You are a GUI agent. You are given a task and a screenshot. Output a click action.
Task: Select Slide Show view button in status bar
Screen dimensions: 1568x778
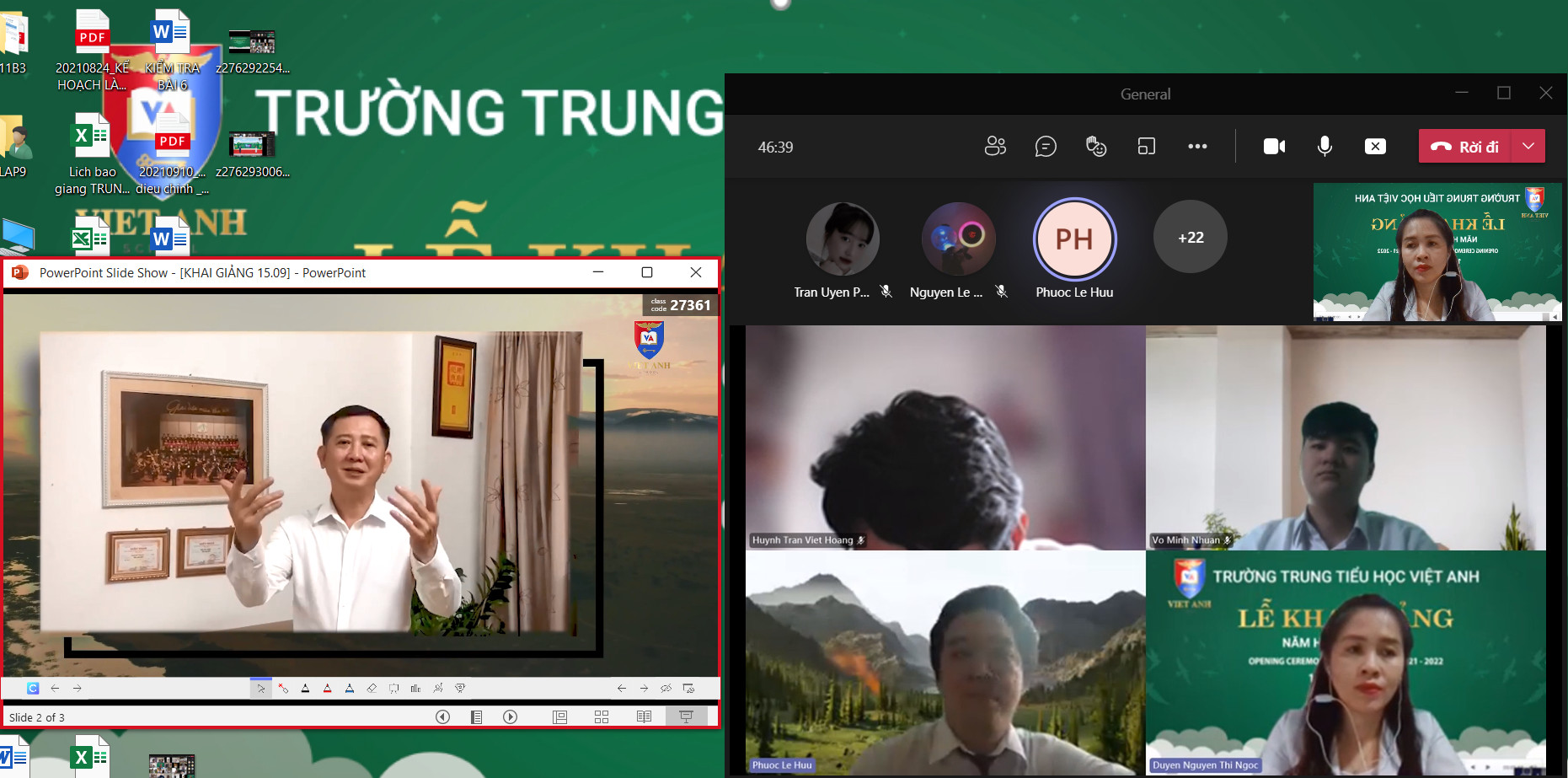[x=686, y=716]
